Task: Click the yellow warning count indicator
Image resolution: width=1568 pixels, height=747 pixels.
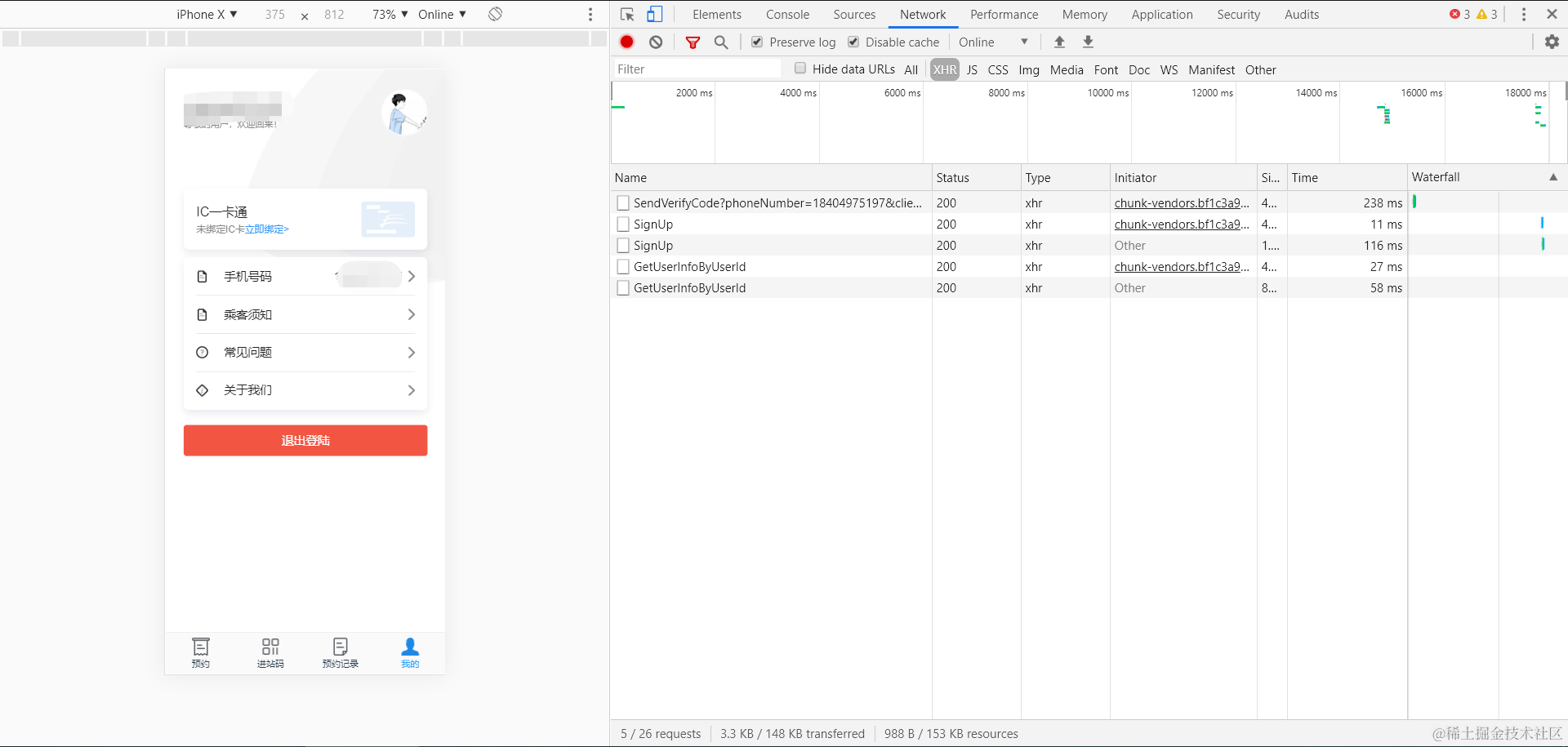Action: pos(1487,14)
